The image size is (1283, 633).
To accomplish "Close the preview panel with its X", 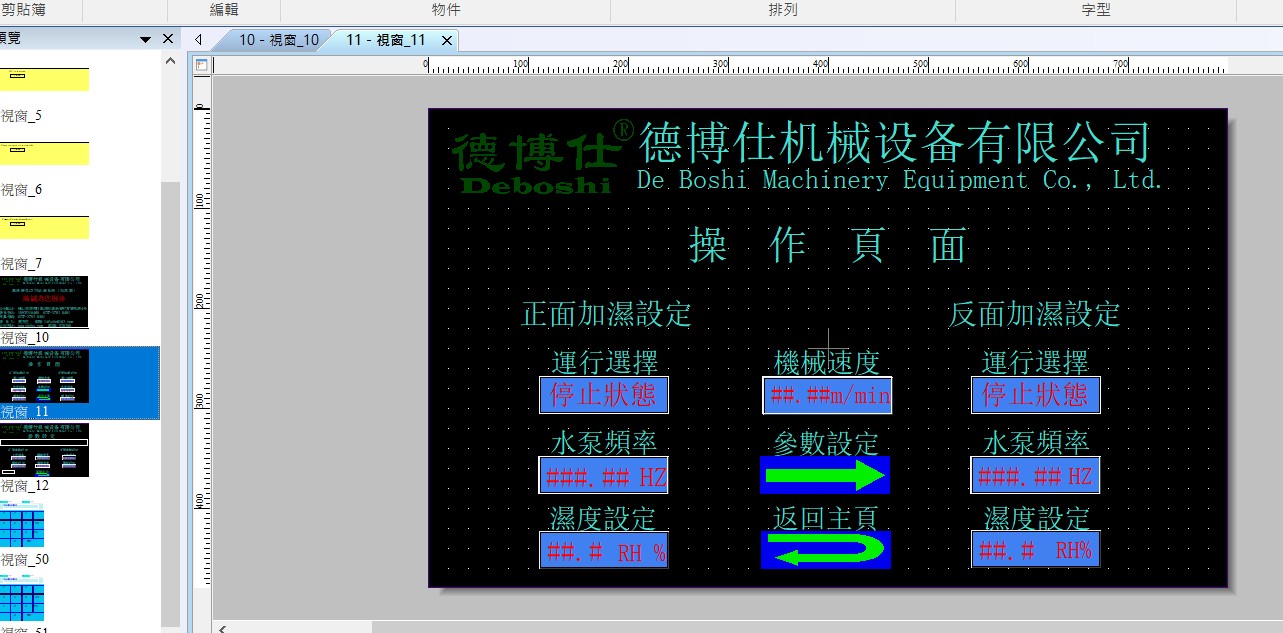I will pyautogui.click(x=168, y=39).
